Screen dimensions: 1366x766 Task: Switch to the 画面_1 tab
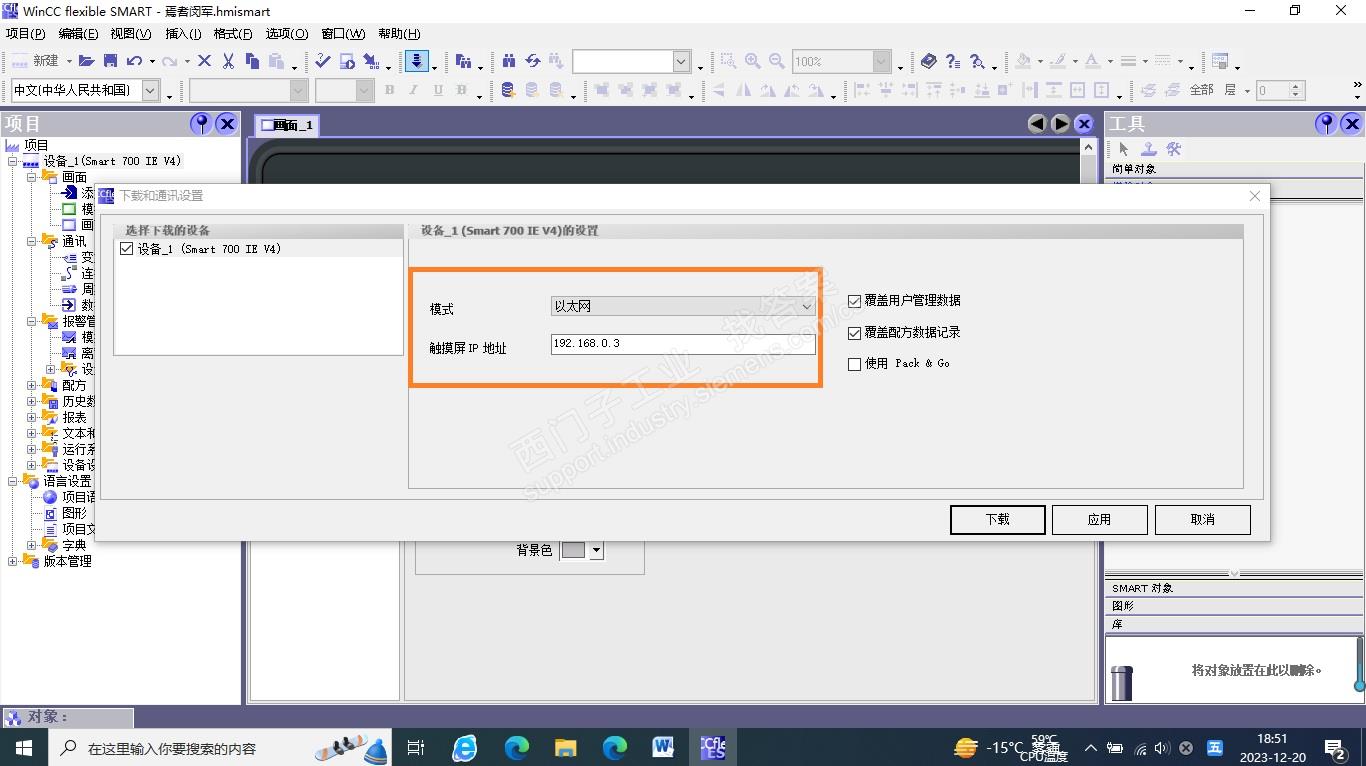[287, 125]
